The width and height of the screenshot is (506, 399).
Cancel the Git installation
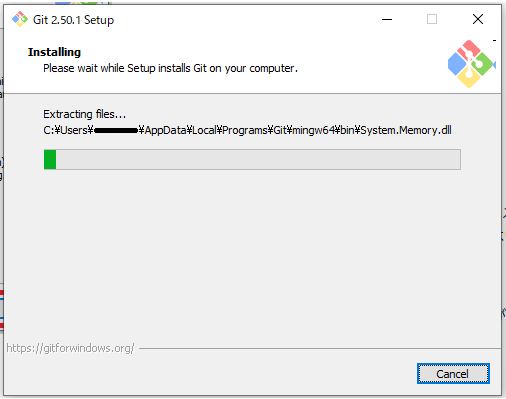453,374
